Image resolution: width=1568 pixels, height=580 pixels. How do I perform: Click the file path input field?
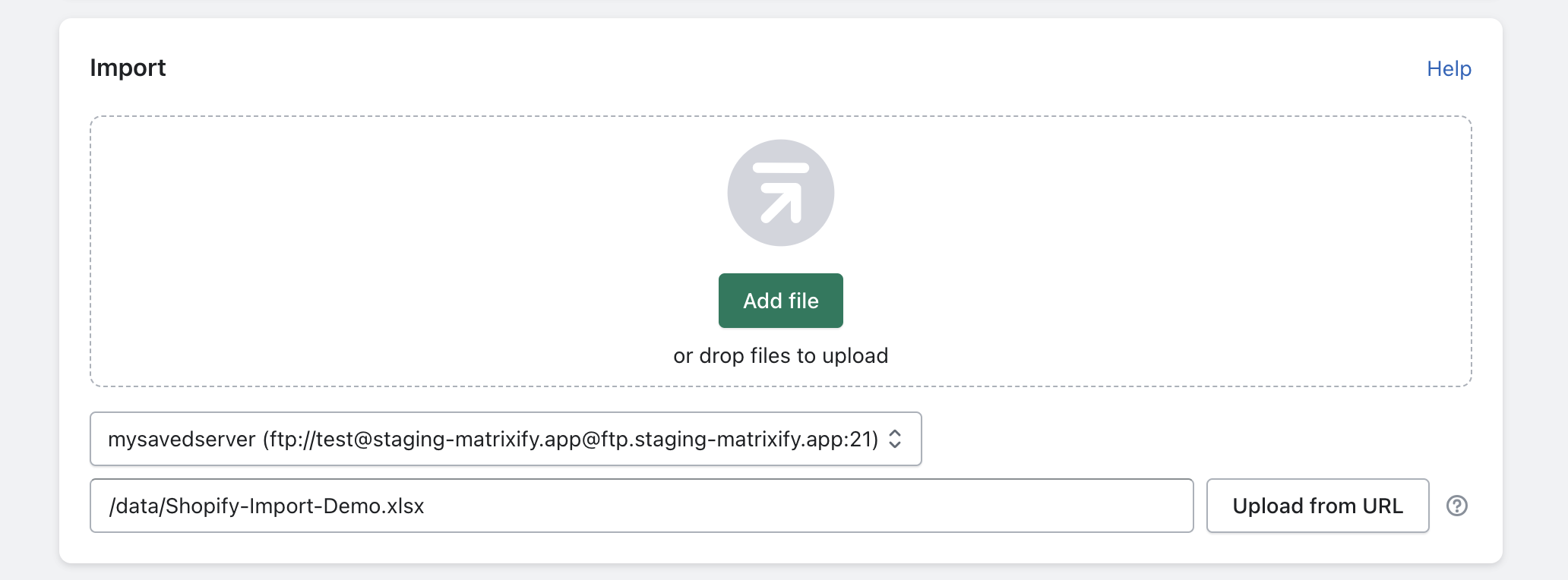pyautogui.click(x=641, y=506)
